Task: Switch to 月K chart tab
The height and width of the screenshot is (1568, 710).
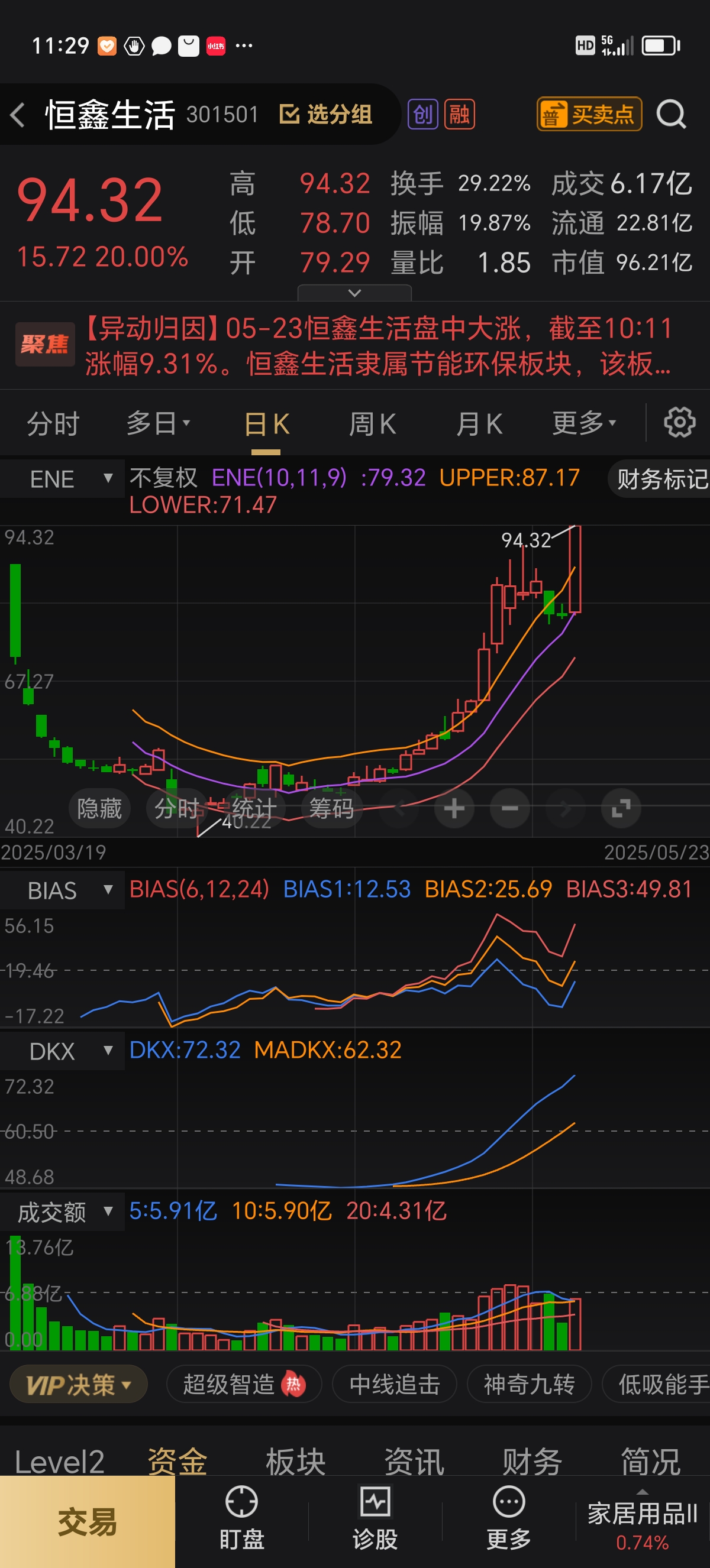Action: pyautogui.click(x=479, y=423)
